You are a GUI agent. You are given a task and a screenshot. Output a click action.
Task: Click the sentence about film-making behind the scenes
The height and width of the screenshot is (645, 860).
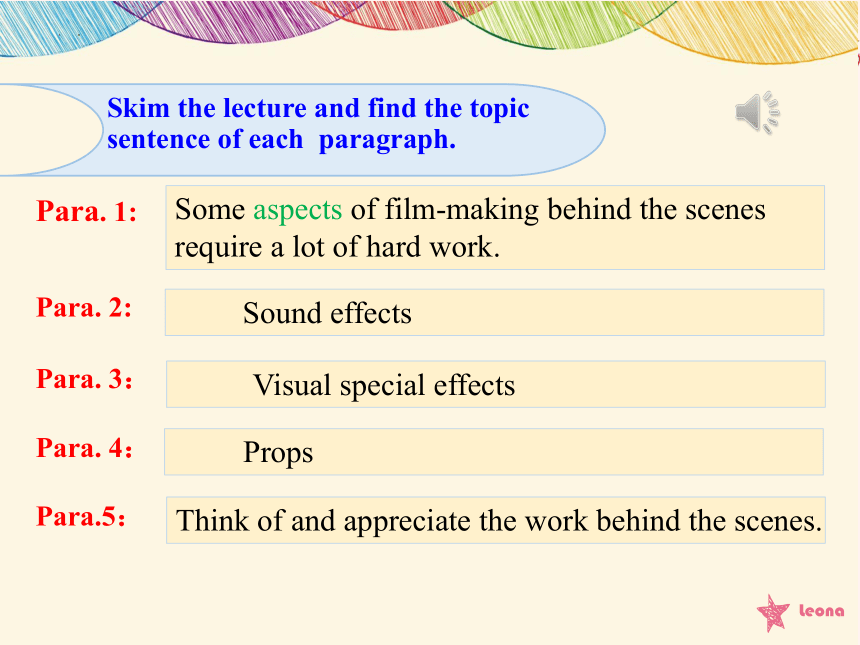pos(495,228)
